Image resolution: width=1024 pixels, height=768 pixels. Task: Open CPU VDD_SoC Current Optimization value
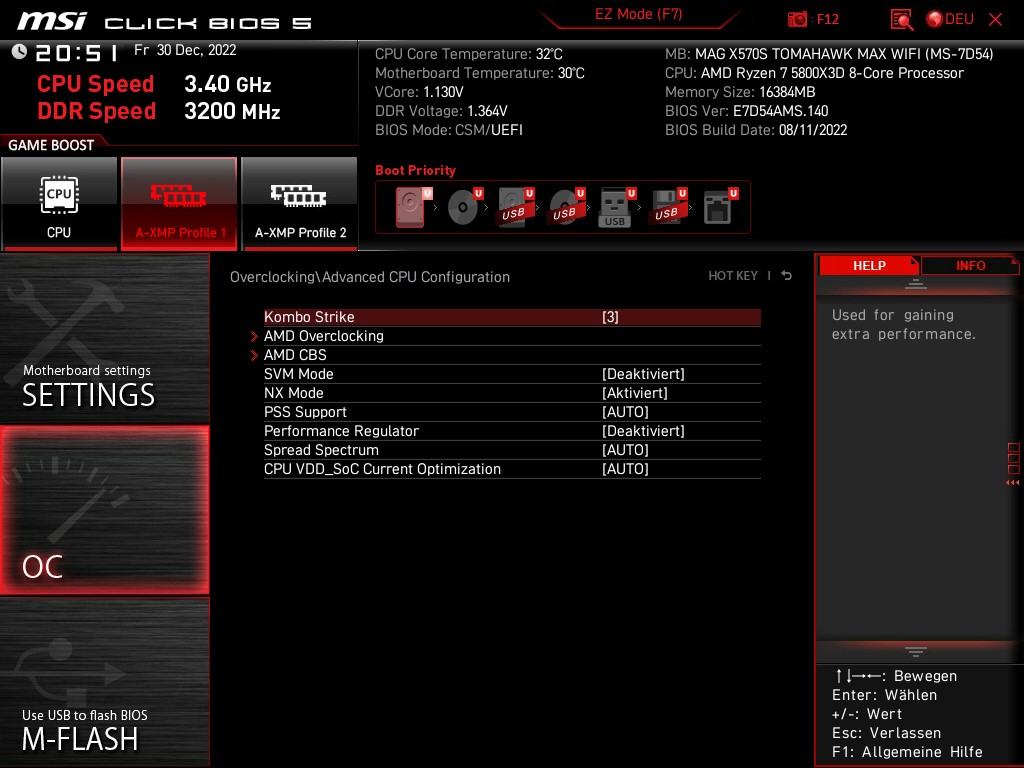click(x=625, y=468)
